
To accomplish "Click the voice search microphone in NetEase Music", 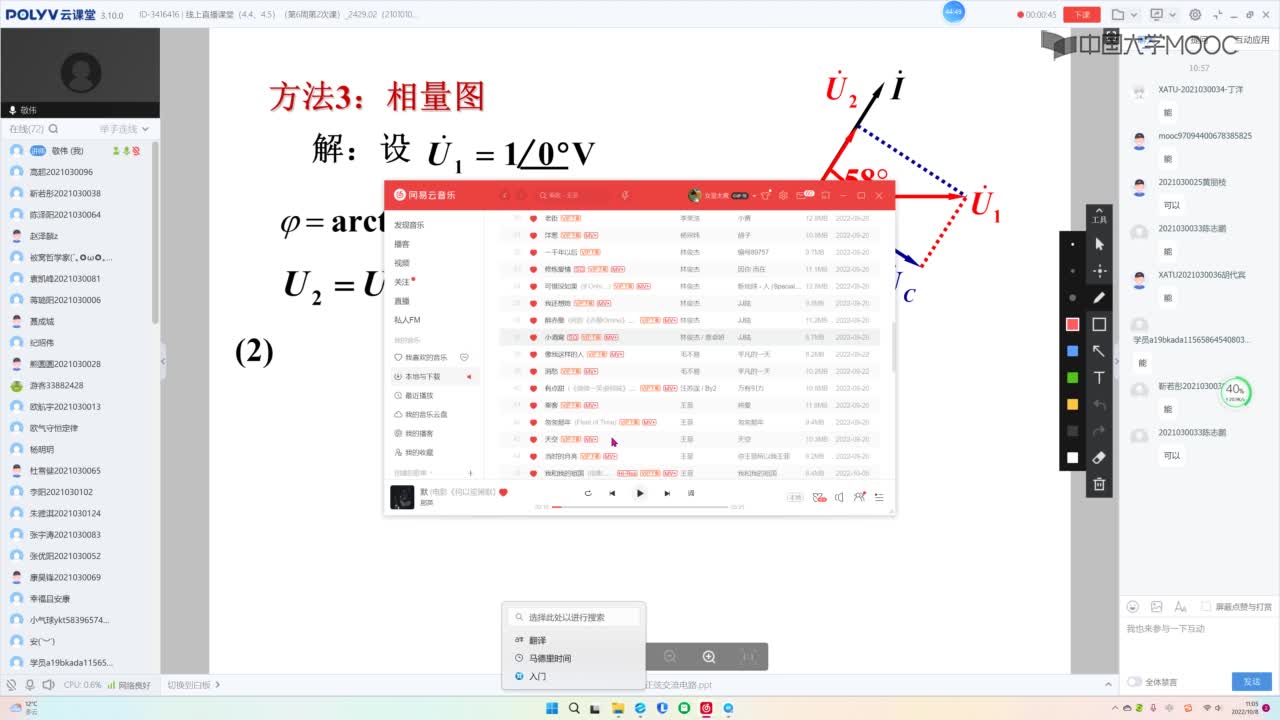I will click(625, 195).
